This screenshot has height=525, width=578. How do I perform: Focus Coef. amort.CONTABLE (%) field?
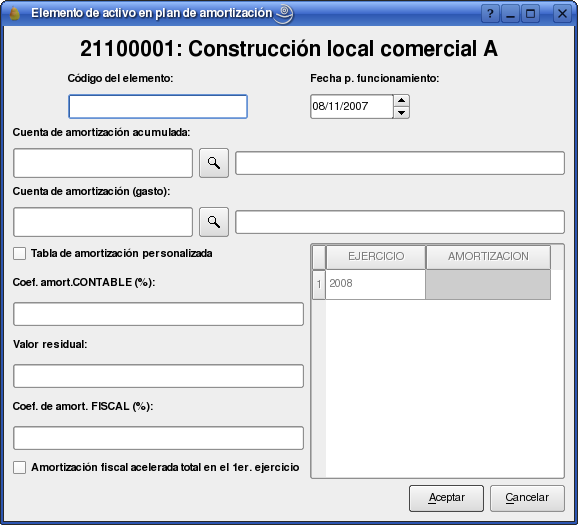[159, 314]
